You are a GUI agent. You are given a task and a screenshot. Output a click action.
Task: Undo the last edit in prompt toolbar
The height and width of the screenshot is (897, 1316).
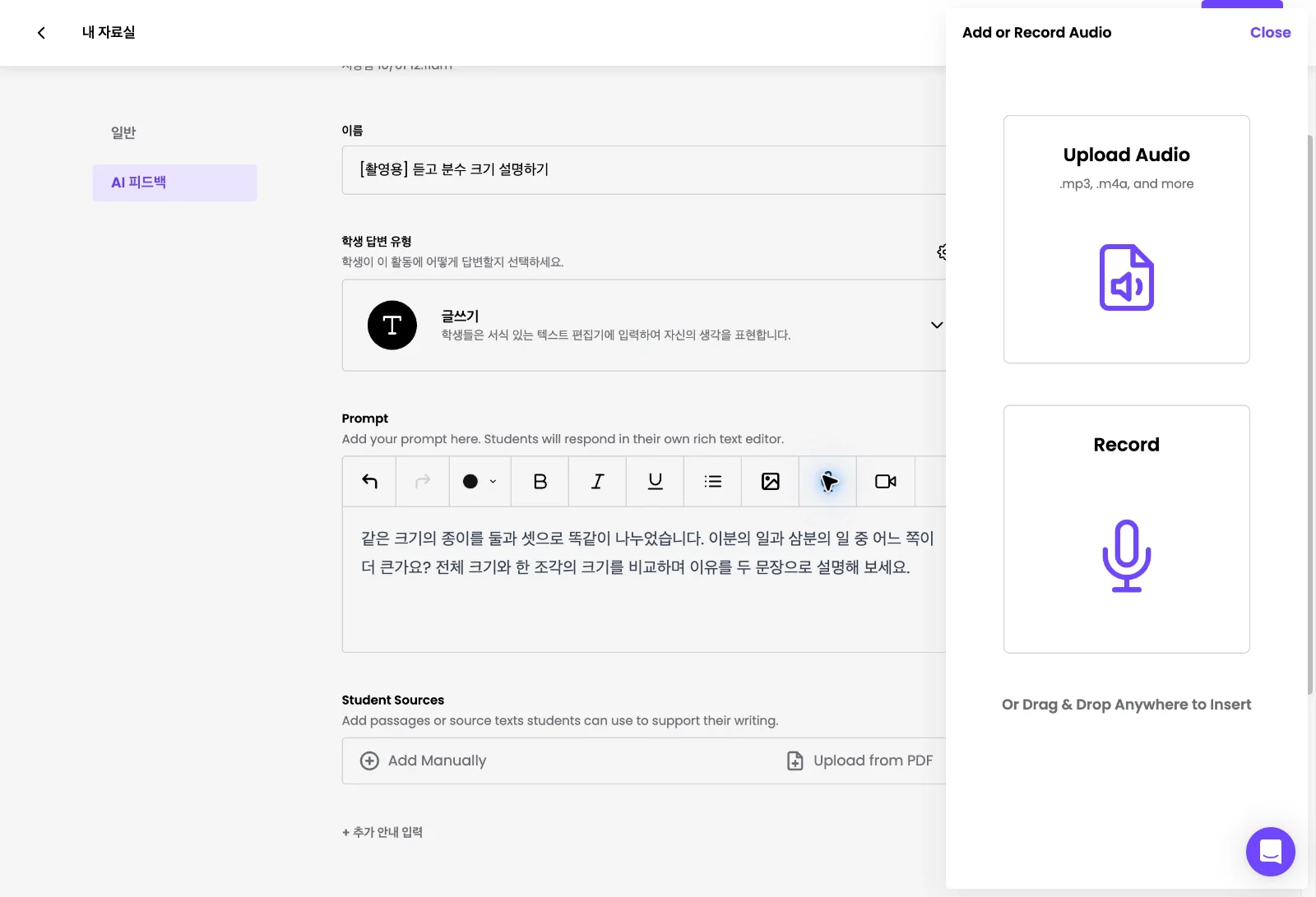click(370, 481)
